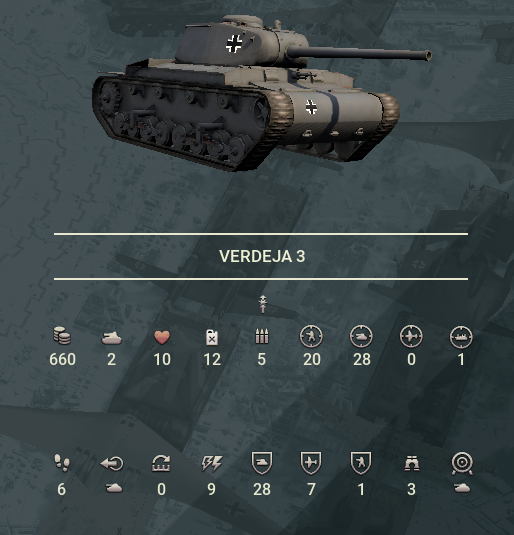Viewport: 514px width, 535px height.
Task: Select the infantry attack crosshair icon
Action: 311,336
